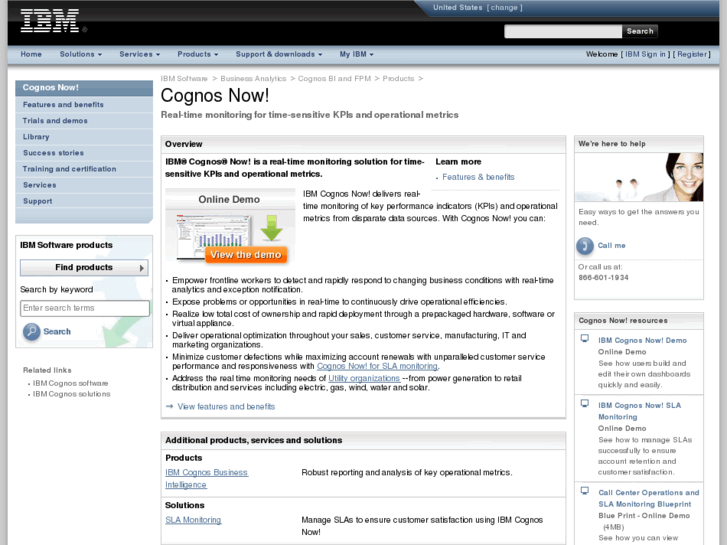
Task: Click the top search input field
Action: click(563, 31)
